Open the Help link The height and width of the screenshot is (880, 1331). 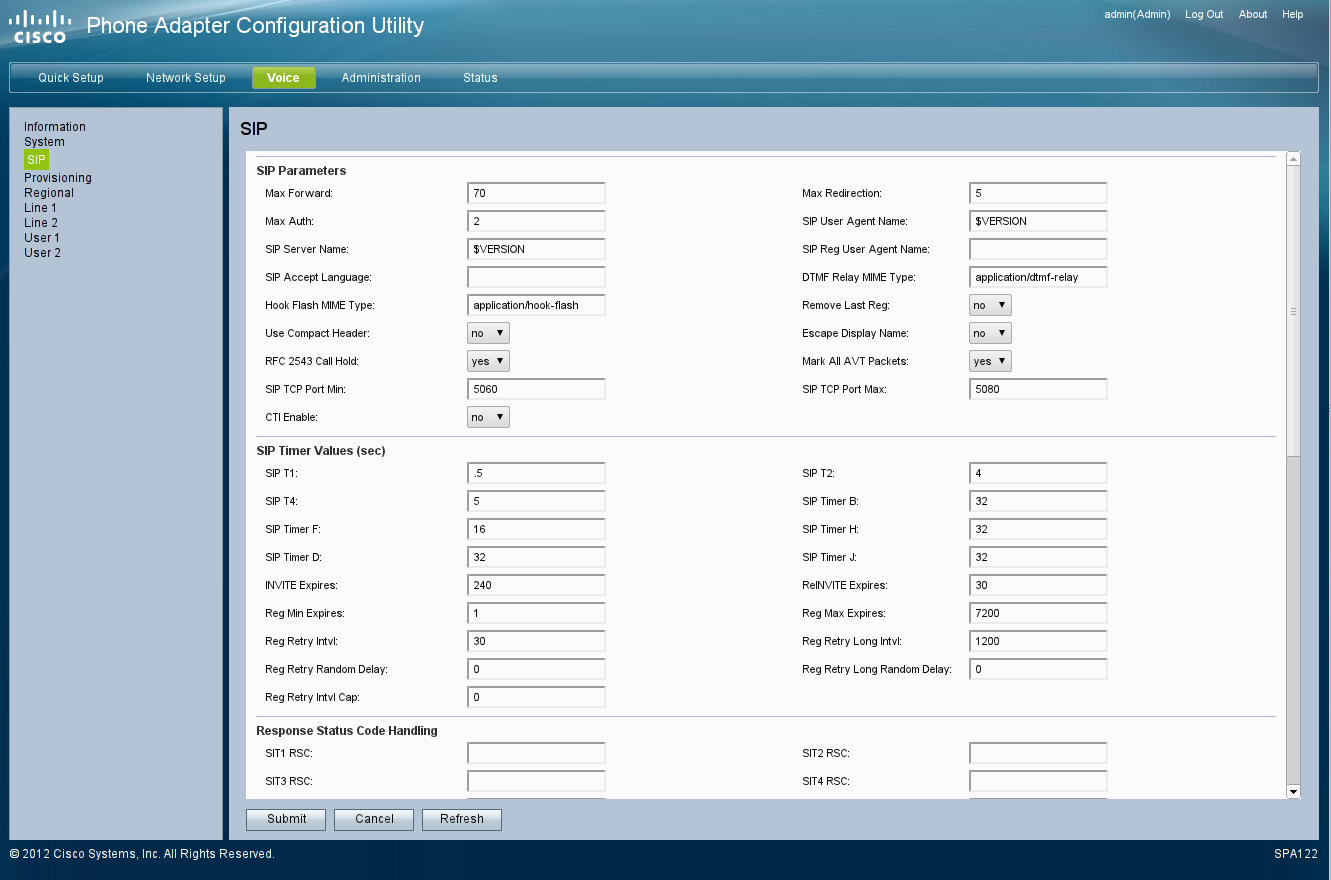[1292, 15]
